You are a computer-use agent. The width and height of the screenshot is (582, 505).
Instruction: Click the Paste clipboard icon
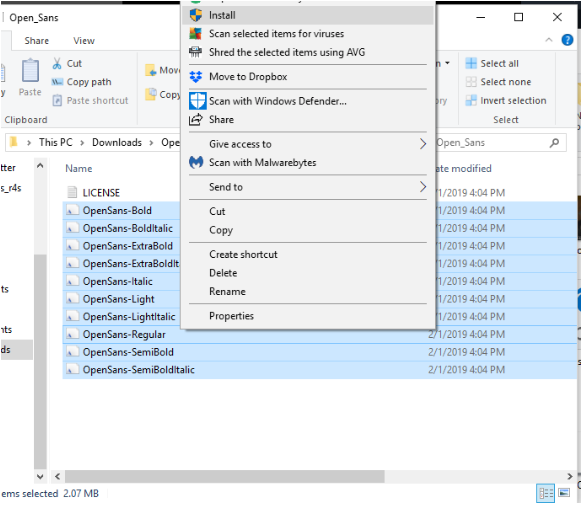tap(30, 70)
